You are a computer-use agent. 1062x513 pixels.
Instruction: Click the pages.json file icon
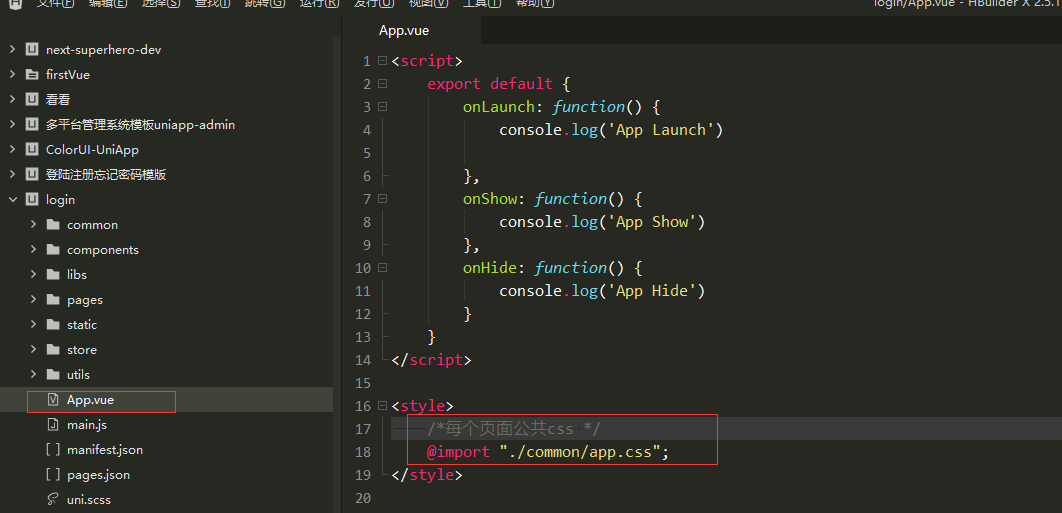pos(53,475)
